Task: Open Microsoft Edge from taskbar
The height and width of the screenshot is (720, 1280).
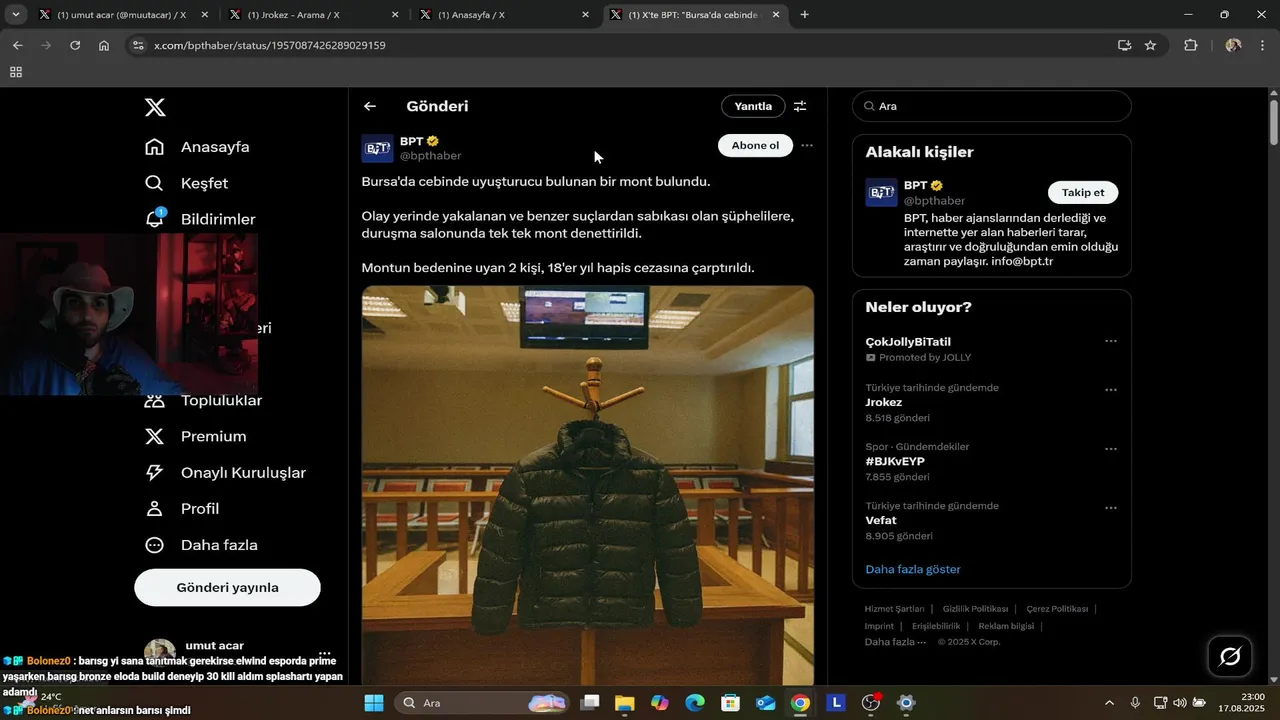Action: (x=695, y=703)
